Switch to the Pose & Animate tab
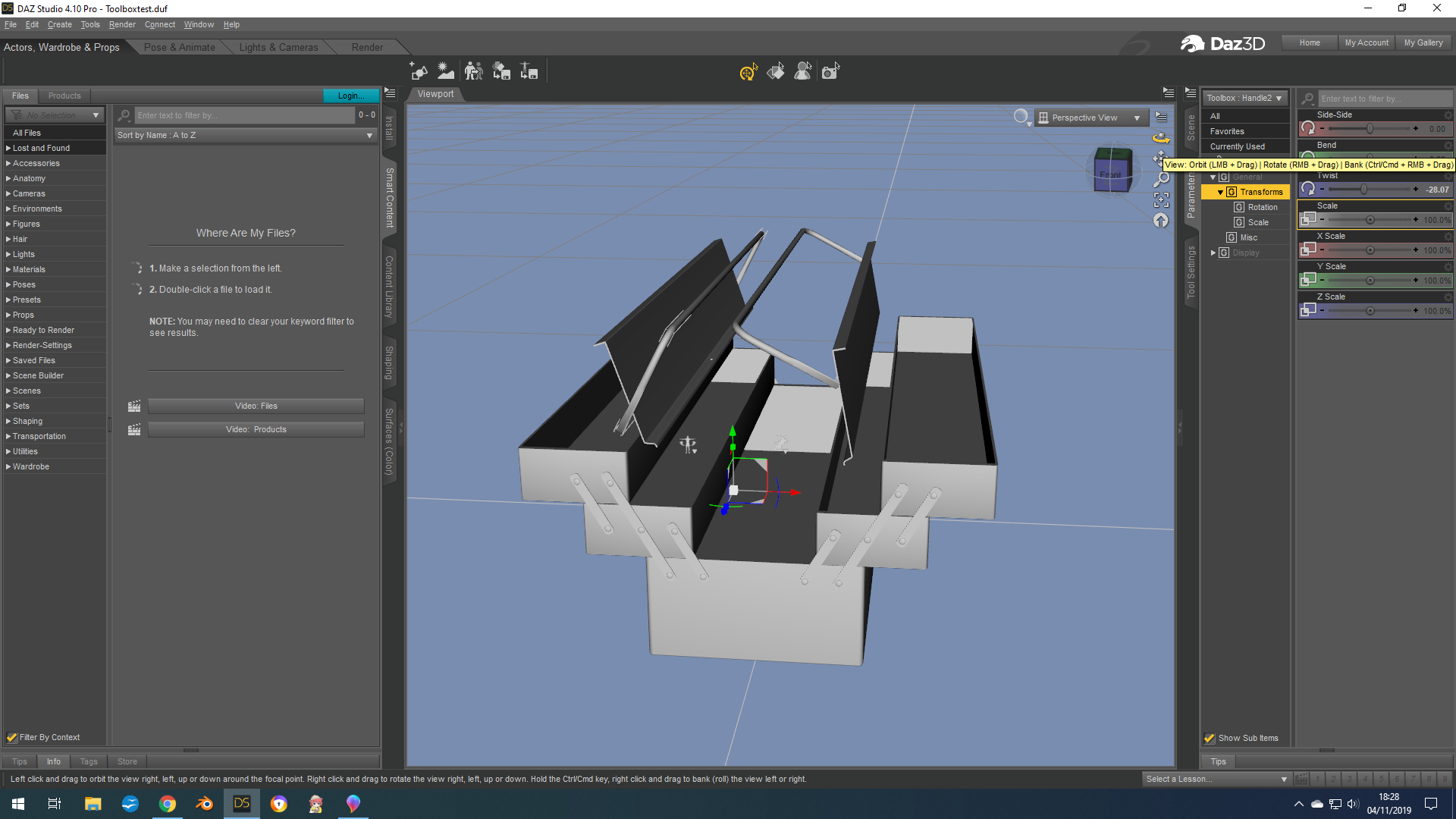Screen dimensions: 1456x819 coord(179,47)
